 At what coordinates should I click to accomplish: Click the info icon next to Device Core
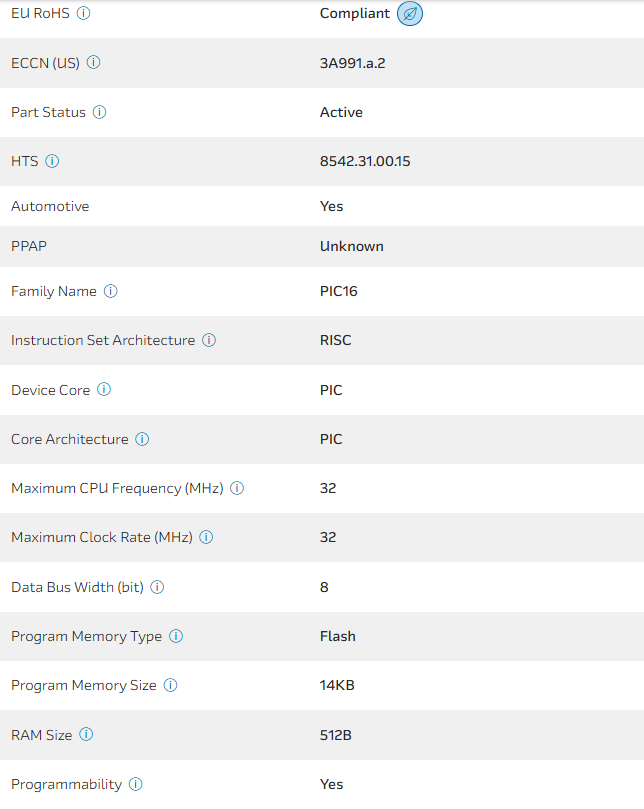[x=104, y=390]
